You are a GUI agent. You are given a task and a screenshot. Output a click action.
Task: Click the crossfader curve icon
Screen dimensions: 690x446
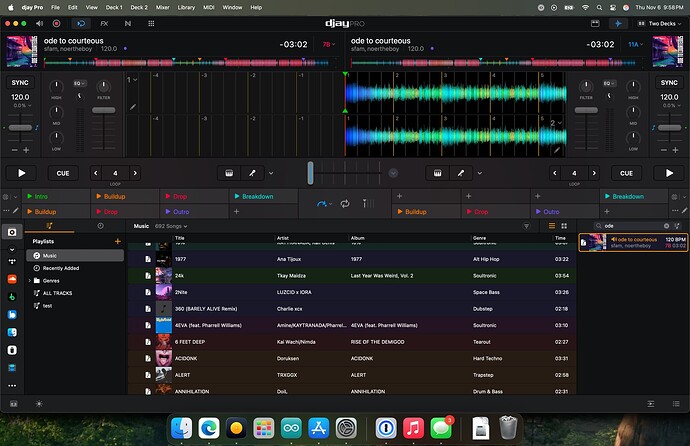coord(322,204)
